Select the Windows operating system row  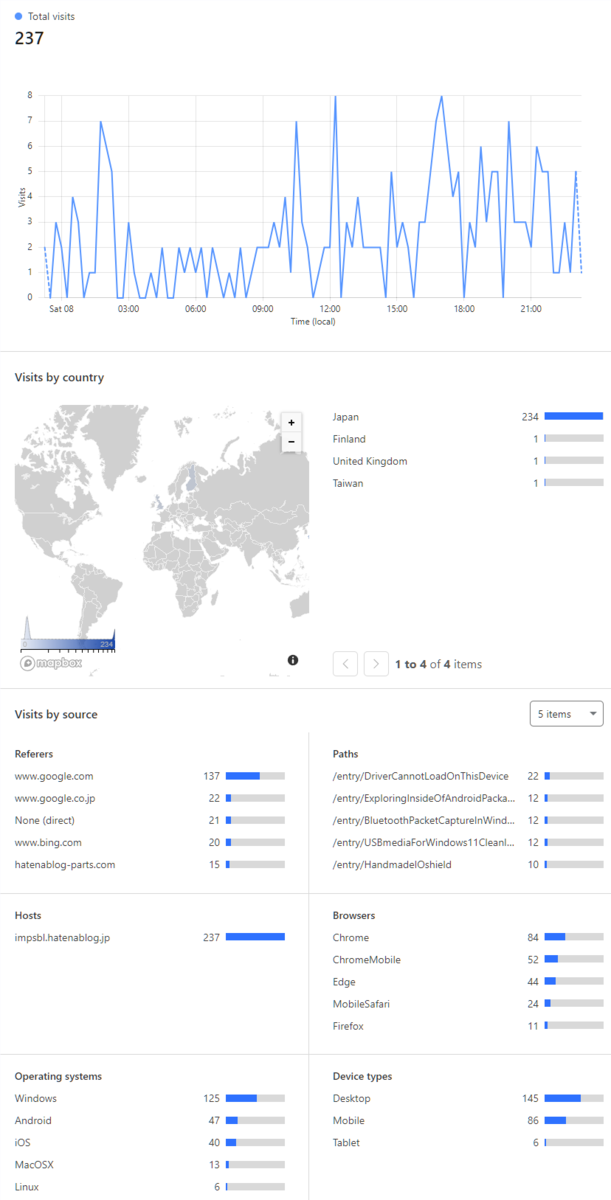pyautogui.click(x=150, y=1098)
